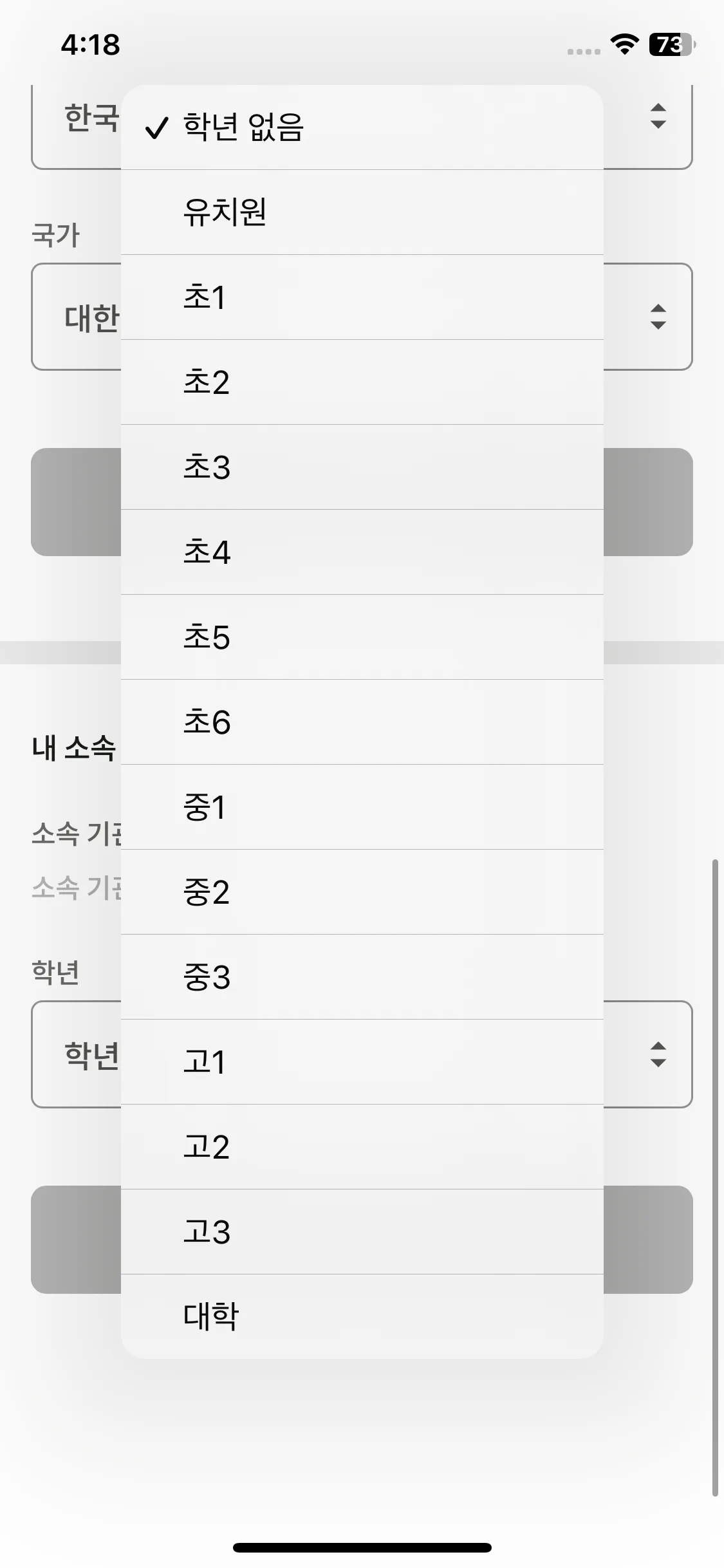Click the page scrollbar on the right edge
The image size is (724, 1568).
pyautogui.click(x=714, y=1177)
